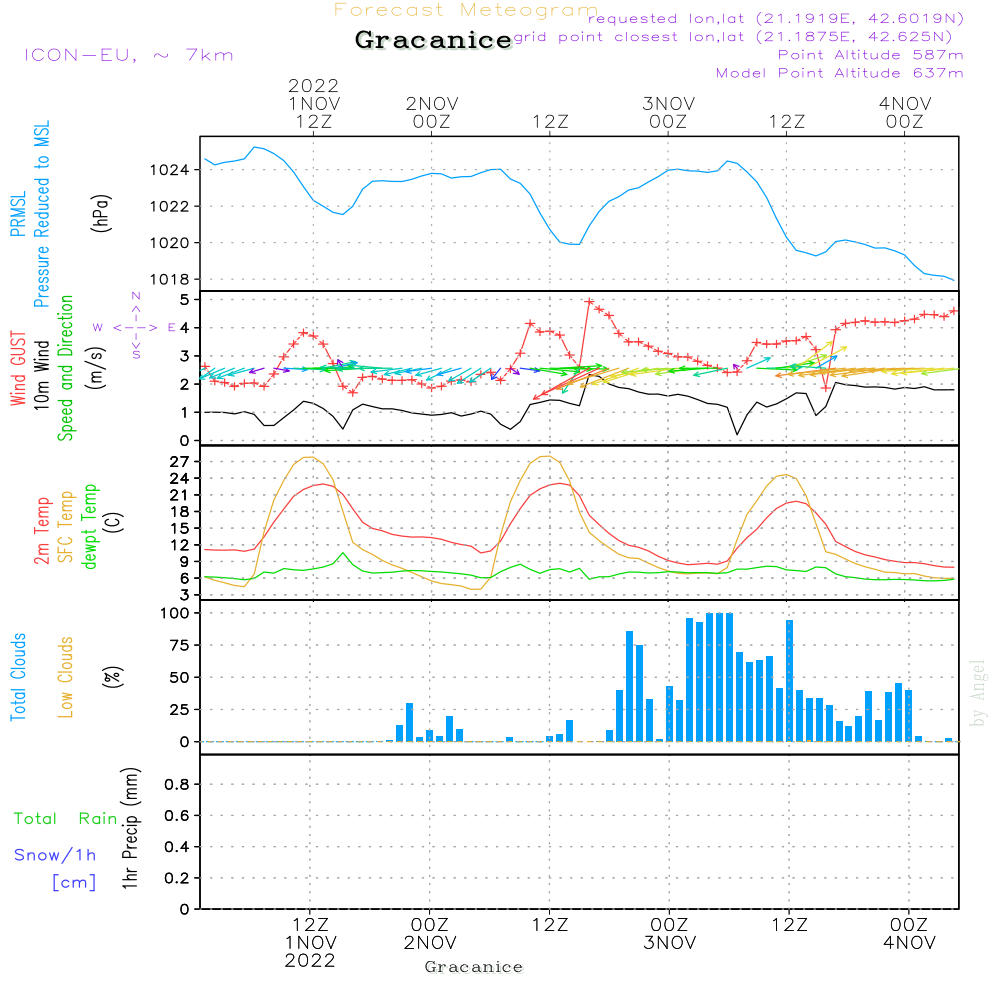Click the bottom '12Z 1NOV 2022' time label
1000x1000 pixels.
(311, 943)
